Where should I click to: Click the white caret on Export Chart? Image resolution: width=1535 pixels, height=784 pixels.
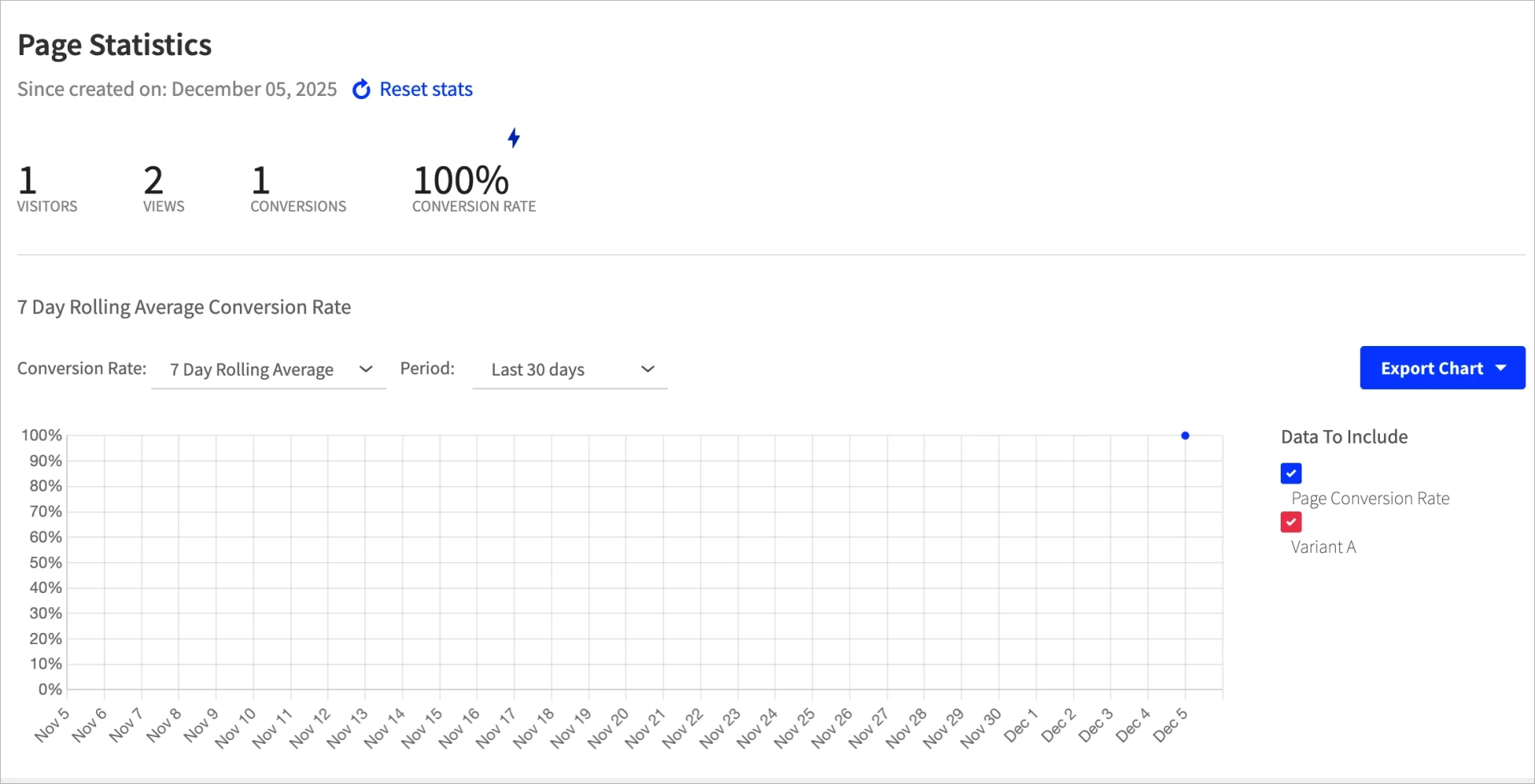1501,368
